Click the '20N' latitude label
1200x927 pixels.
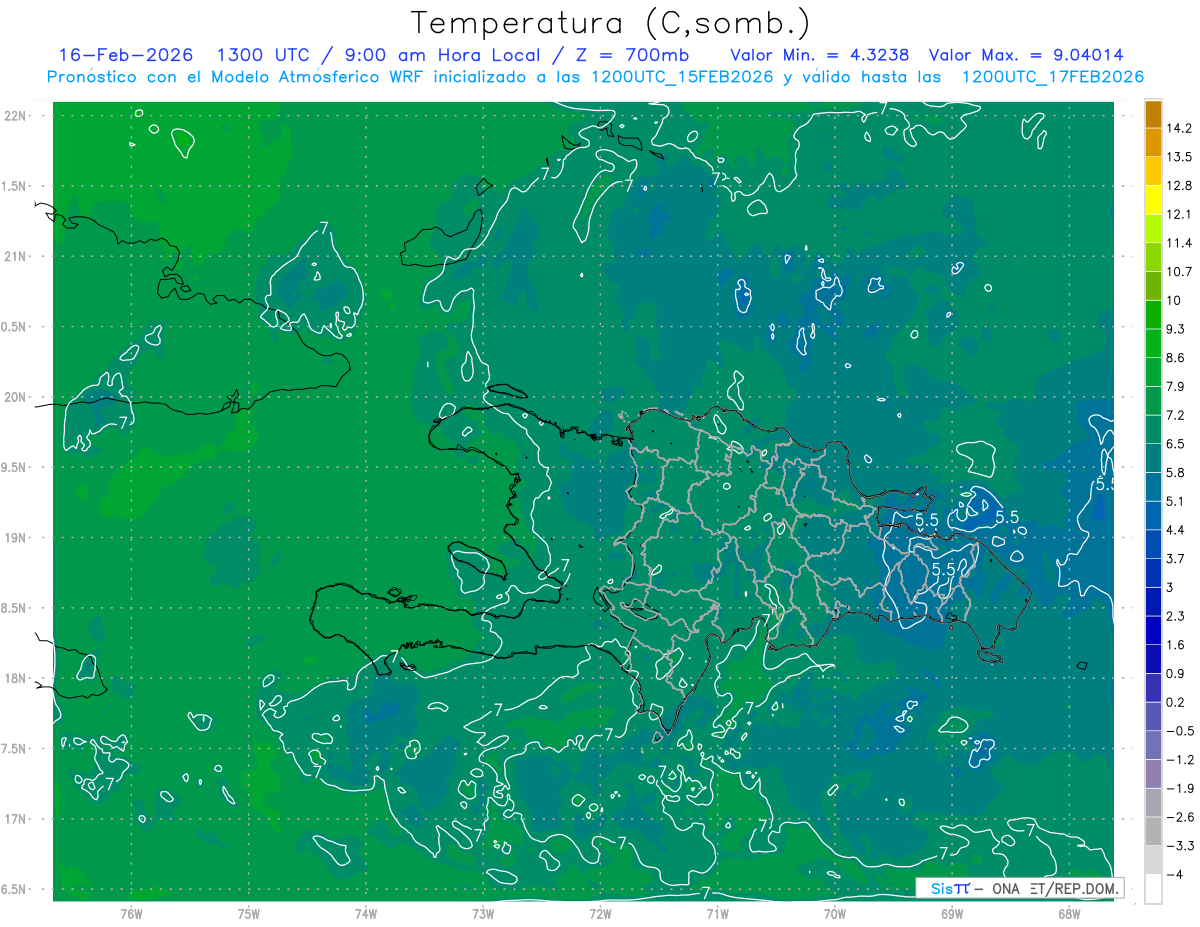click(17, 397)
